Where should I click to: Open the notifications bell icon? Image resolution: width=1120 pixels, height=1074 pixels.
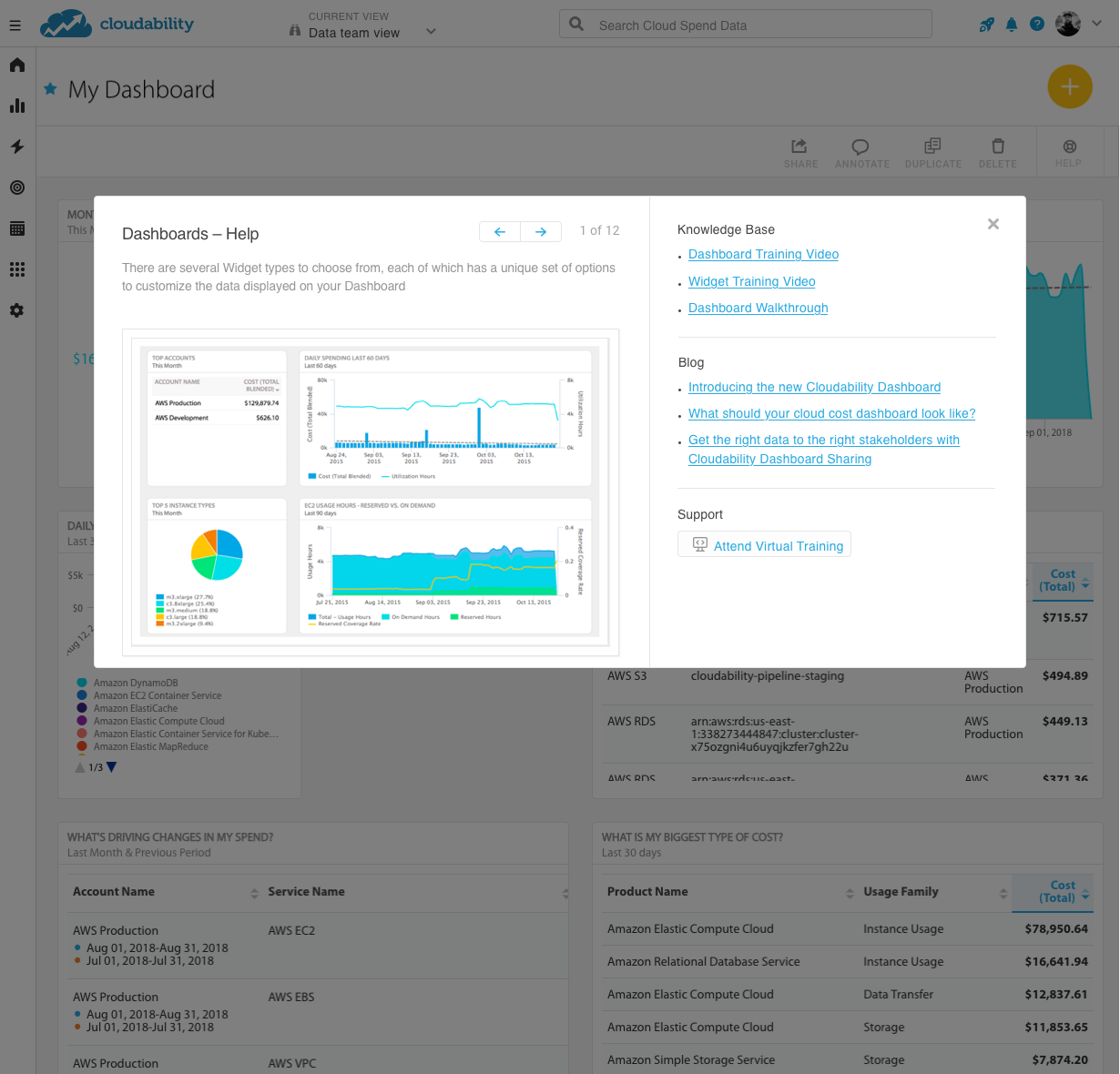coord(1012,25)
